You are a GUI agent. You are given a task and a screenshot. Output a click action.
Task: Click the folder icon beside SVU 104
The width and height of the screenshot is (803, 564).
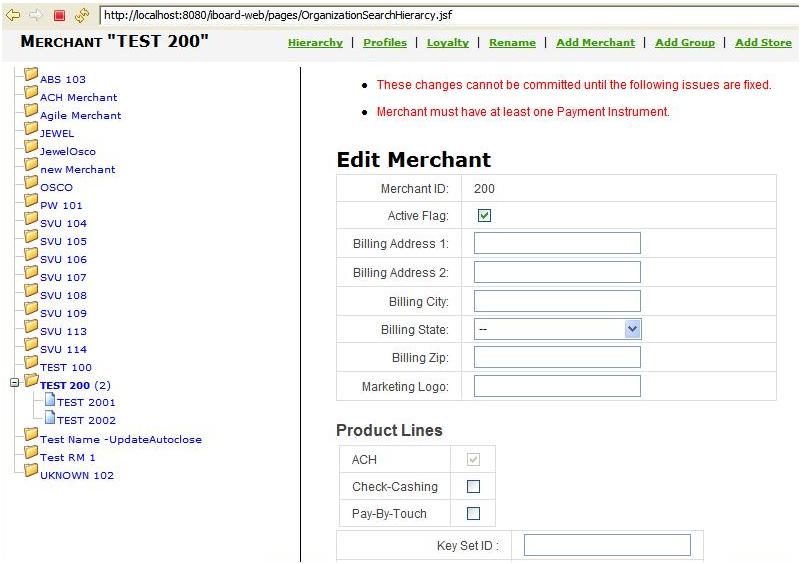point(31,219)
